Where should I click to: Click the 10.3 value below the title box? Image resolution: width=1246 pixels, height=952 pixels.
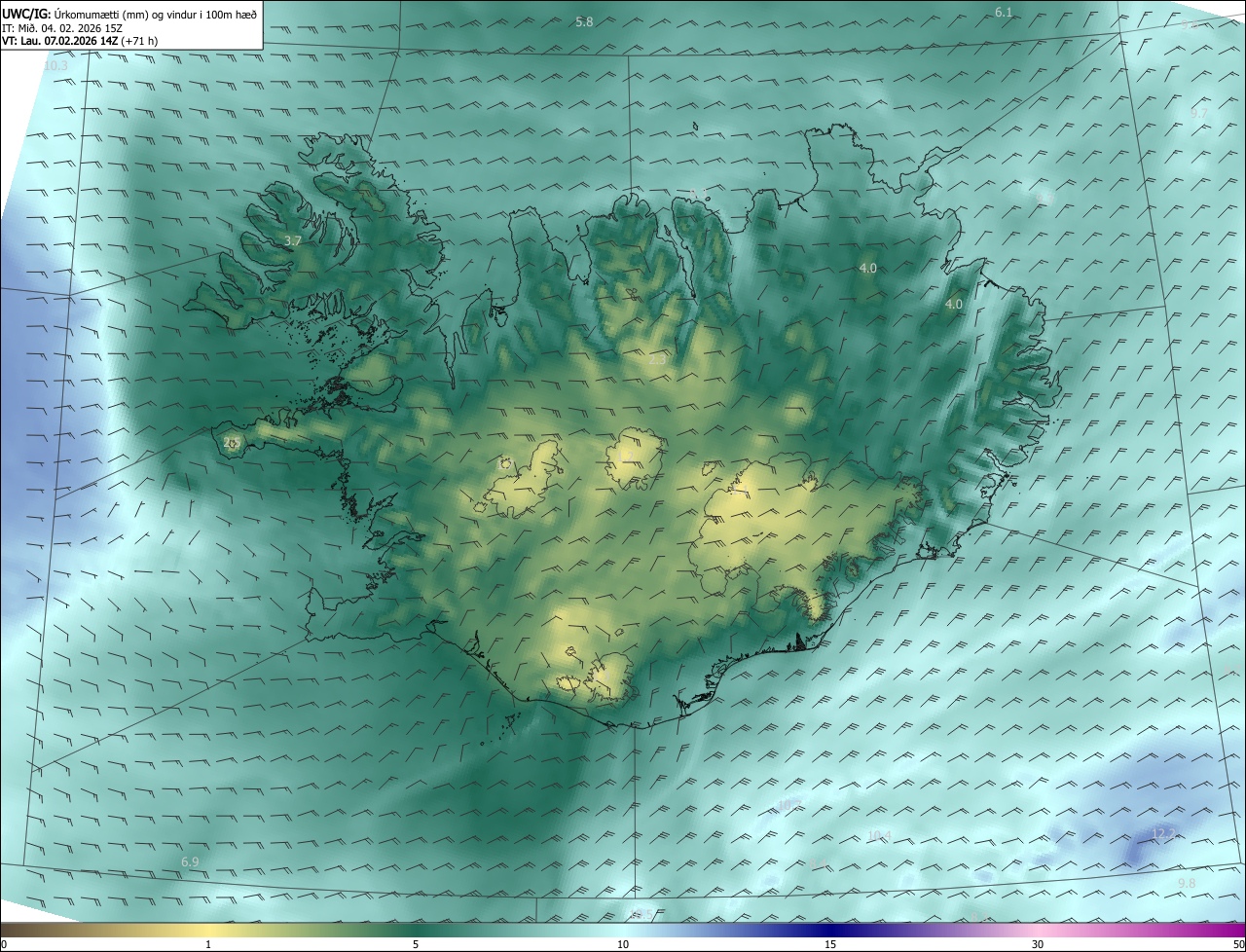pyautogui.click(x=55, y=65)
